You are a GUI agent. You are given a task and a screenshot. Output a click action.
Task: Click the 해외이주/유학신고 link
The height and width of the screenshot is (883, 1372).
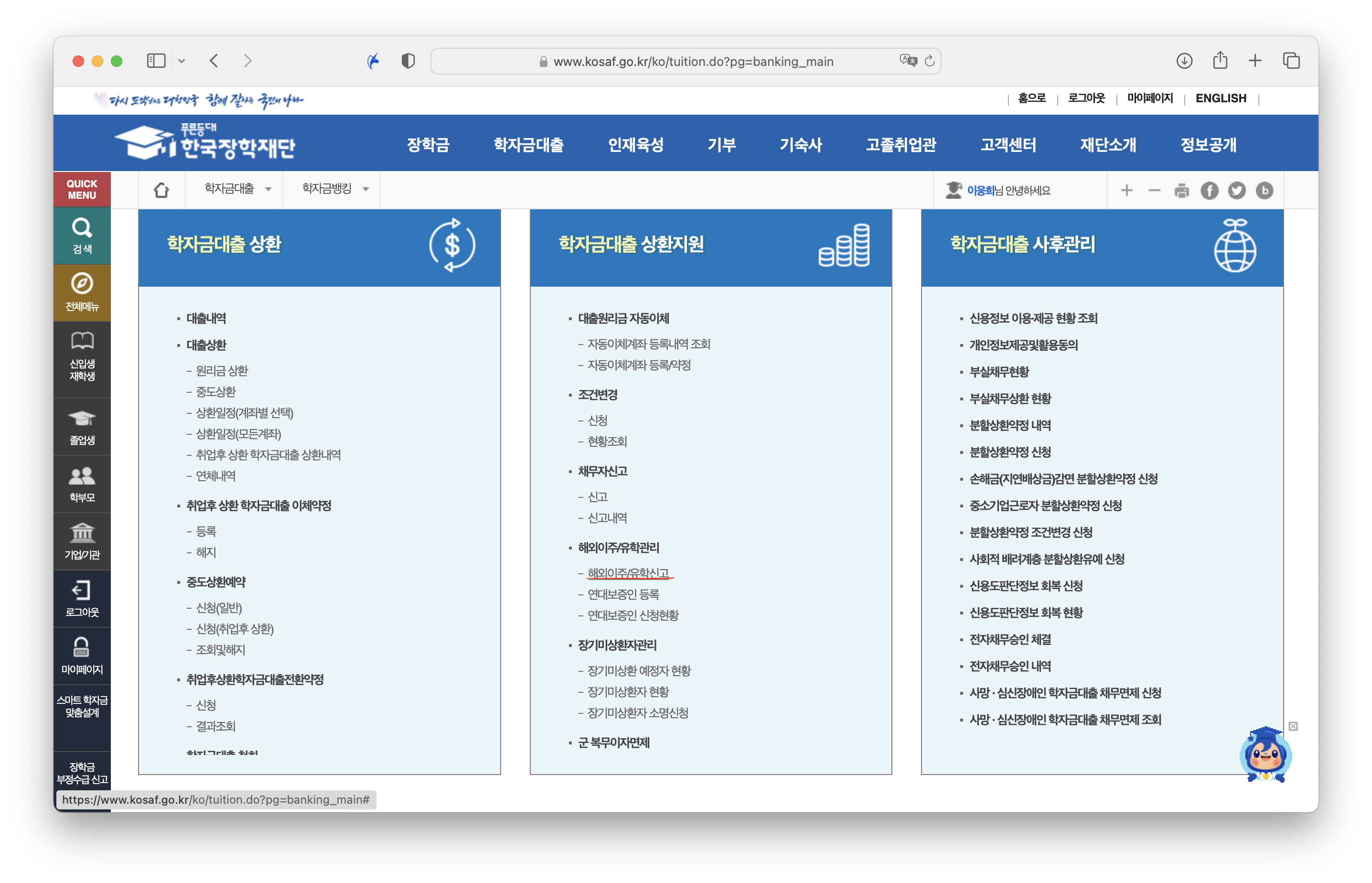(628, 573)
